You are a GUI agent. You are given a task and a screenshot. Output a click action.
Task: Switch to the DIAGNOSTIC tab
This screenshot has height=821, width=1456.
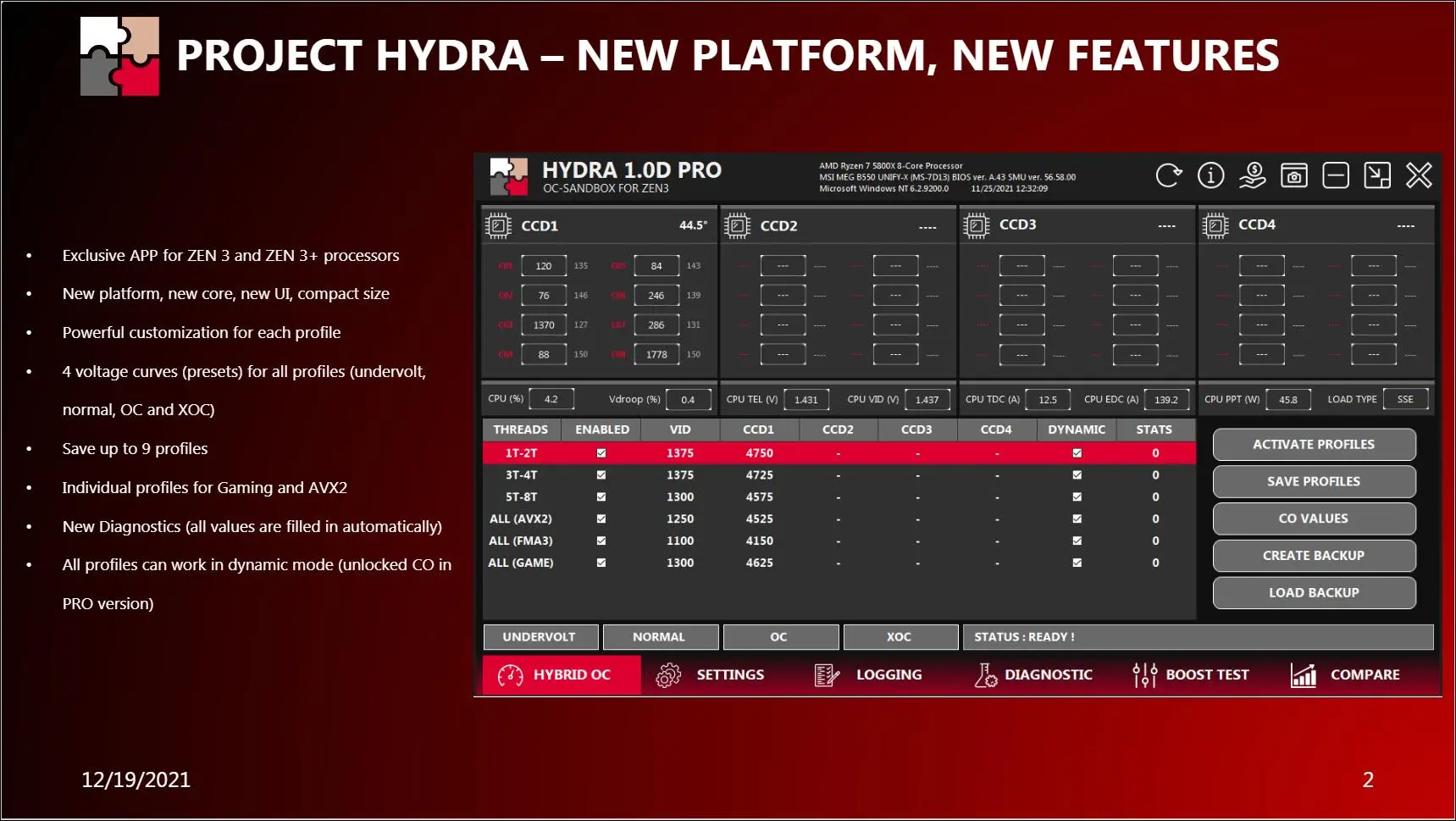[1033, 675]
